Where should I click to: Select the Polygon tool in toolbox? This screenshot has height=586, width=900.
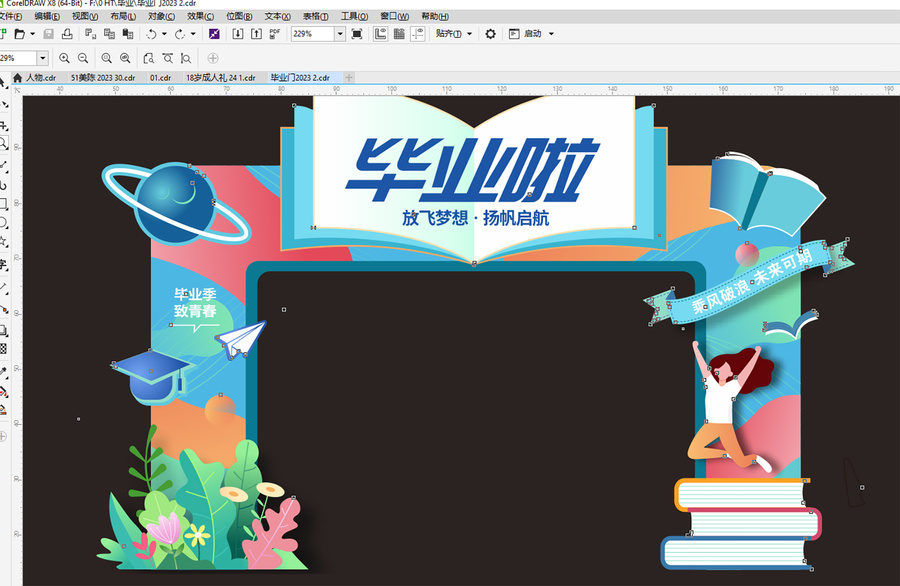click(x=3, y=242)
